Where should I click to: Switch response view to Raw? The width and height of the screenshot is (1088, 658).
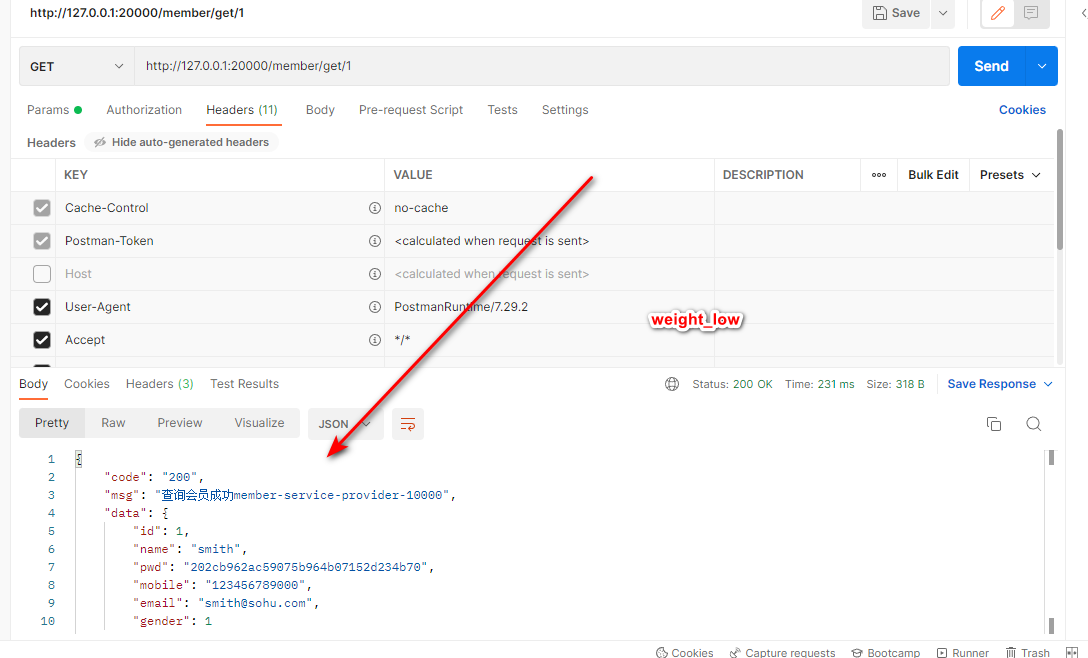pos(113,423)
